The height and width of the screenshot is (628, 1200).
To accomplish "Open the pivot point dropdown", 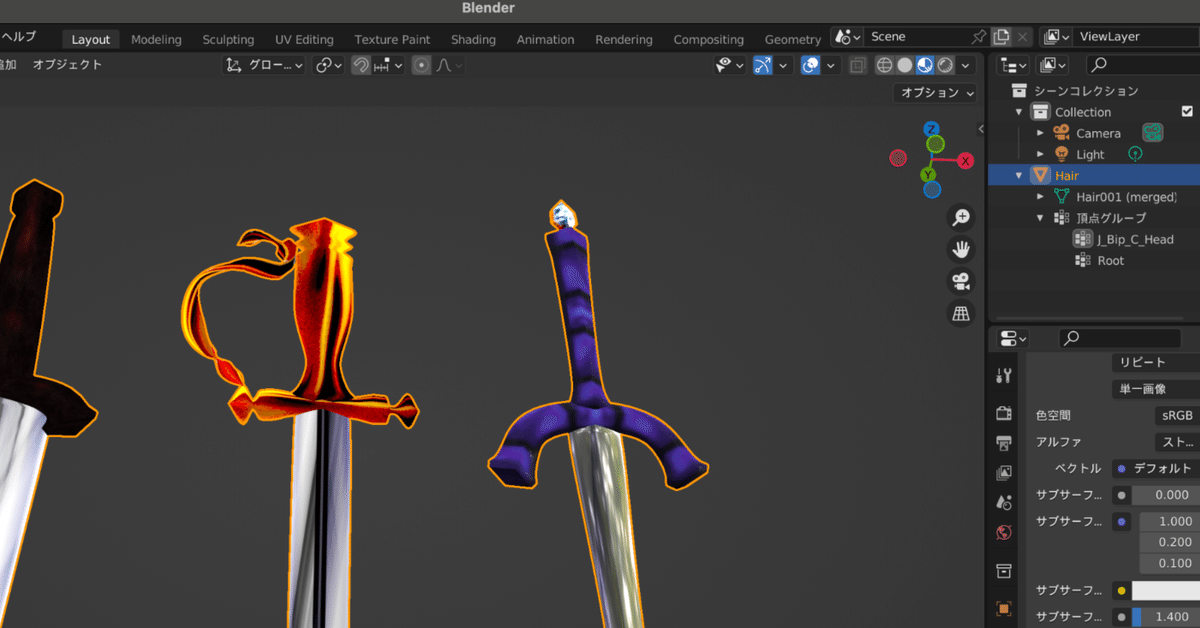I will click(x=329, y=65).
